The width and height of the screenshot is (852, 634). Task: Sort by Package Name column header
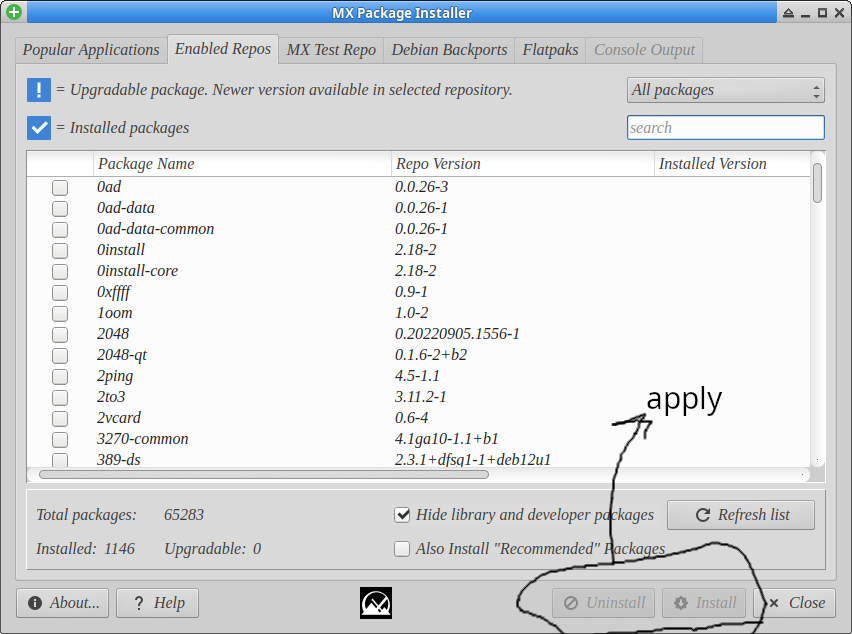242,164
